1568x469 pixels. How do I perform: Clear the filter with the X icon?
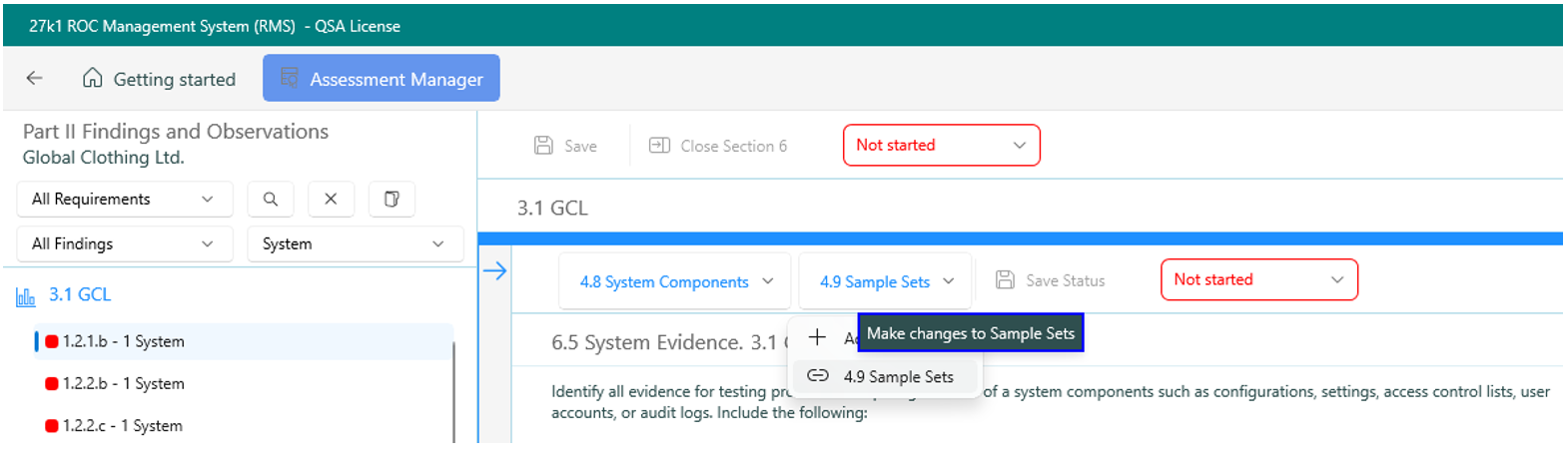pyautogui.click(x=331, y=200)
